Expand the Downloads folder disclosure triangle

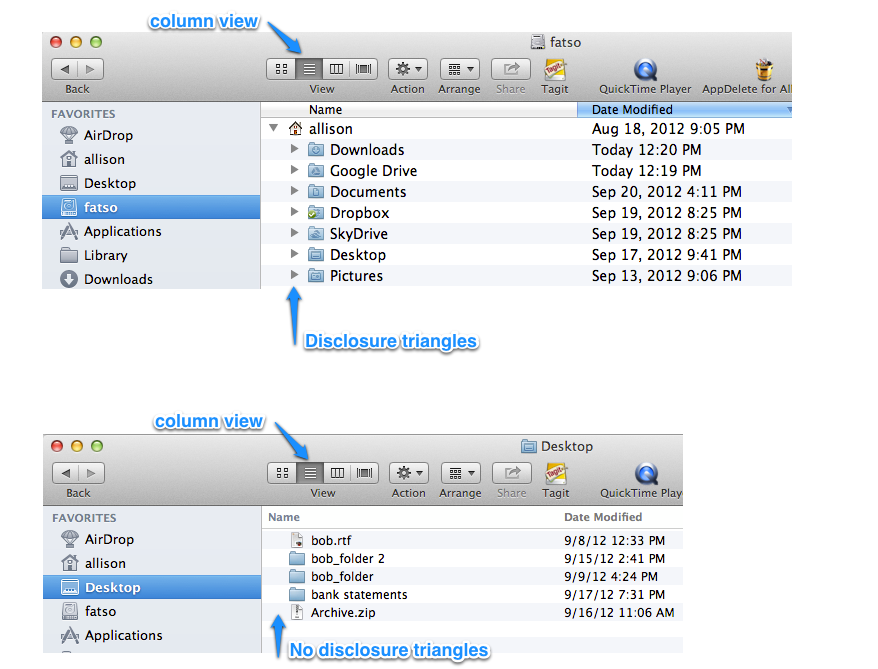[294, 149]
